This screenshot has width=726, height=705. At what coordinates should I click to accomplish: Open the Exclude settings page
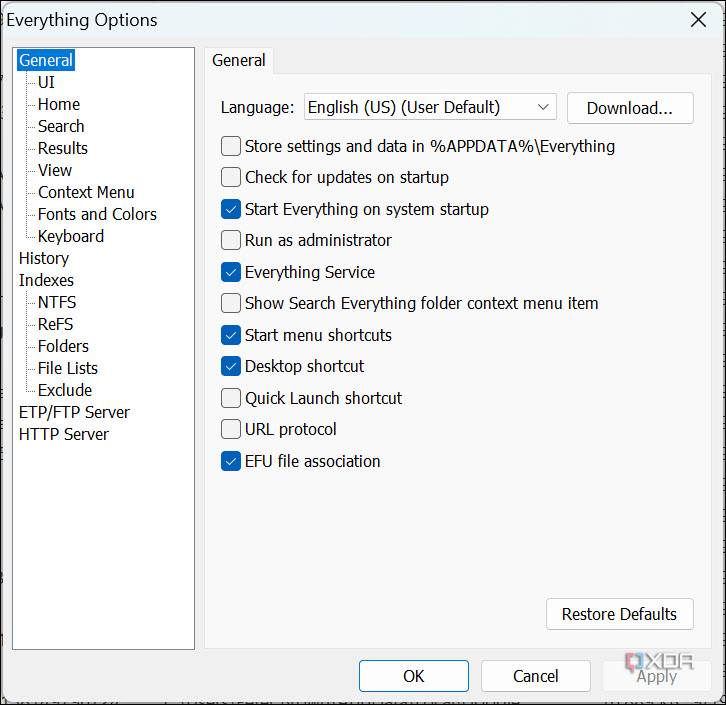pos(65,390)
